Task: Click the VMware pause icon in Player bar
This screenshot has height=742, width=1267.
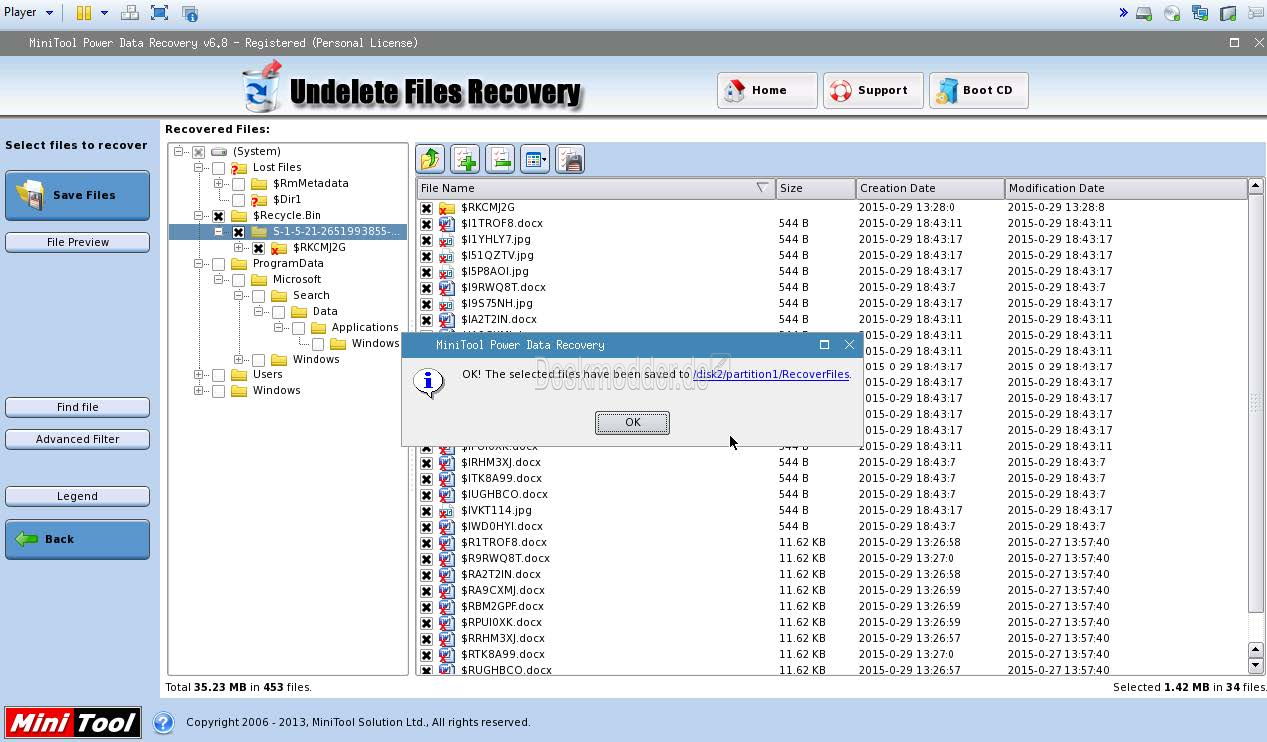Action: (84, 13)
